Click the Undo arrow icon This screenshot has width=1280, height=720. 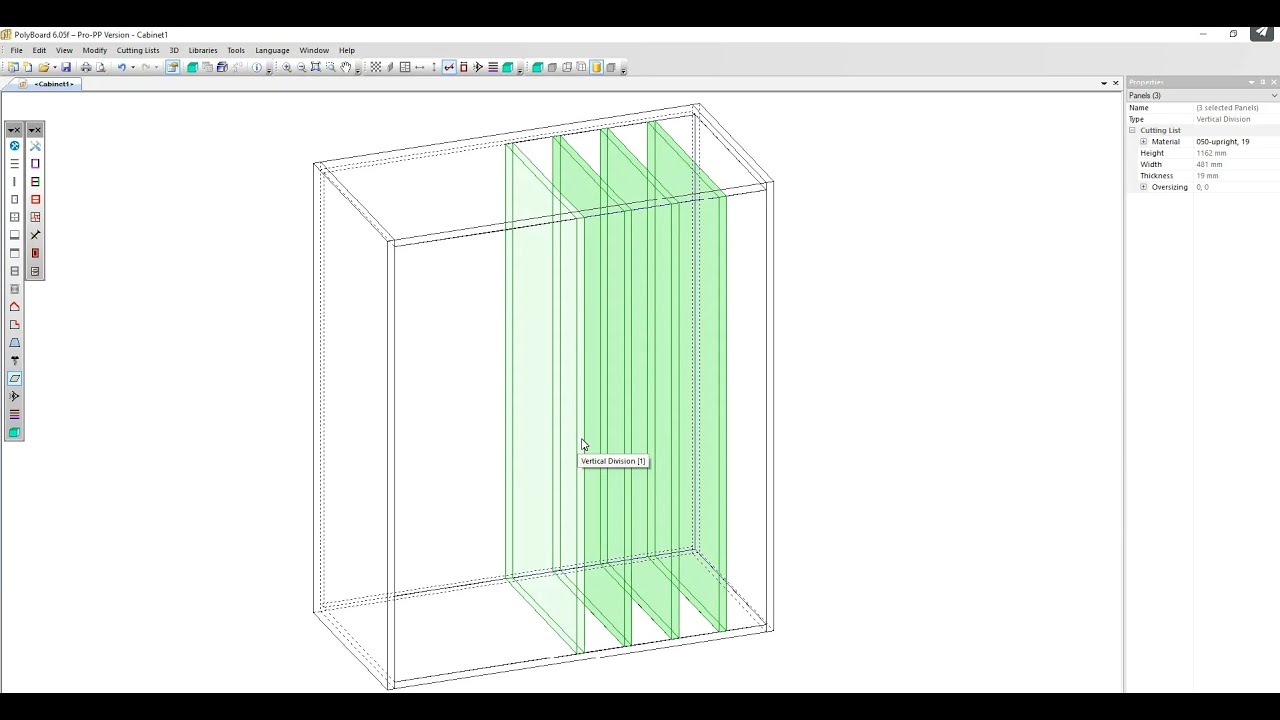121,67
